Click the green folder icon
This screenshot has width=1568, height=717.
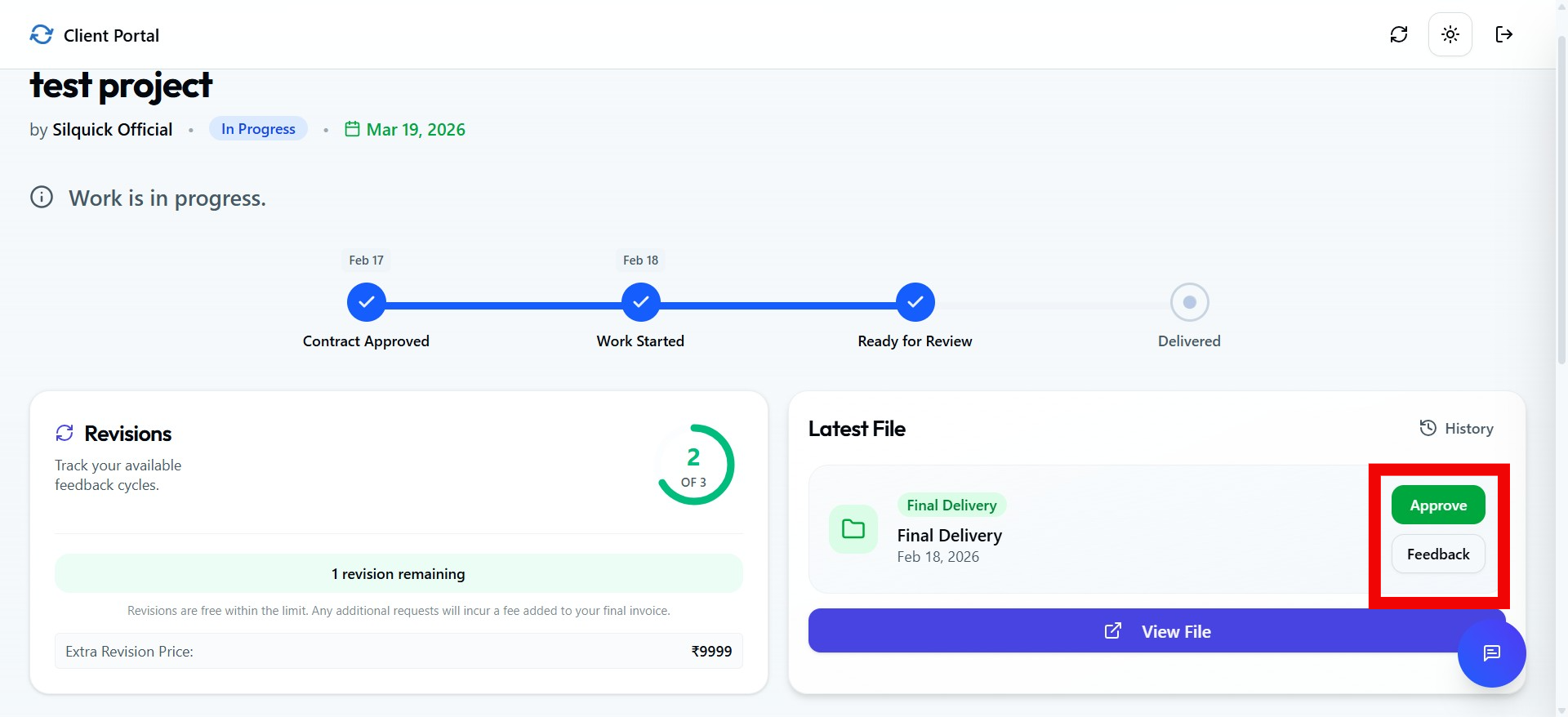(x=853, y=529)
